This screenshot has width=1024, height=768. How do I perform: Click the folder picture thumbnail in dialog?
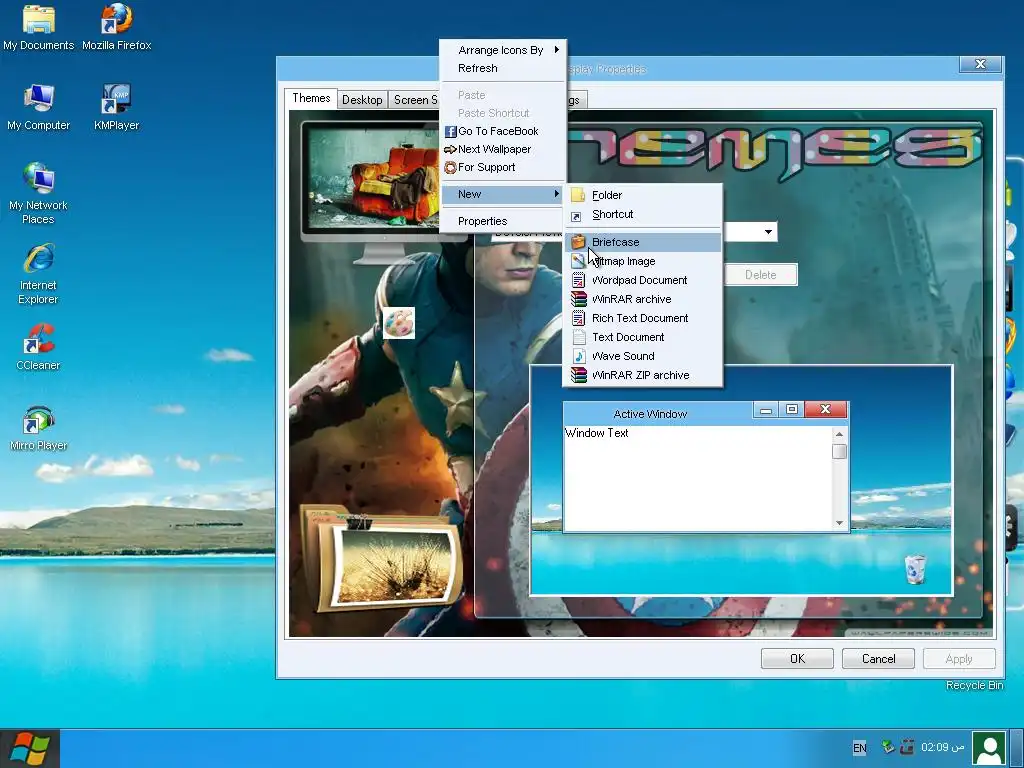click(x=382, y=558)
